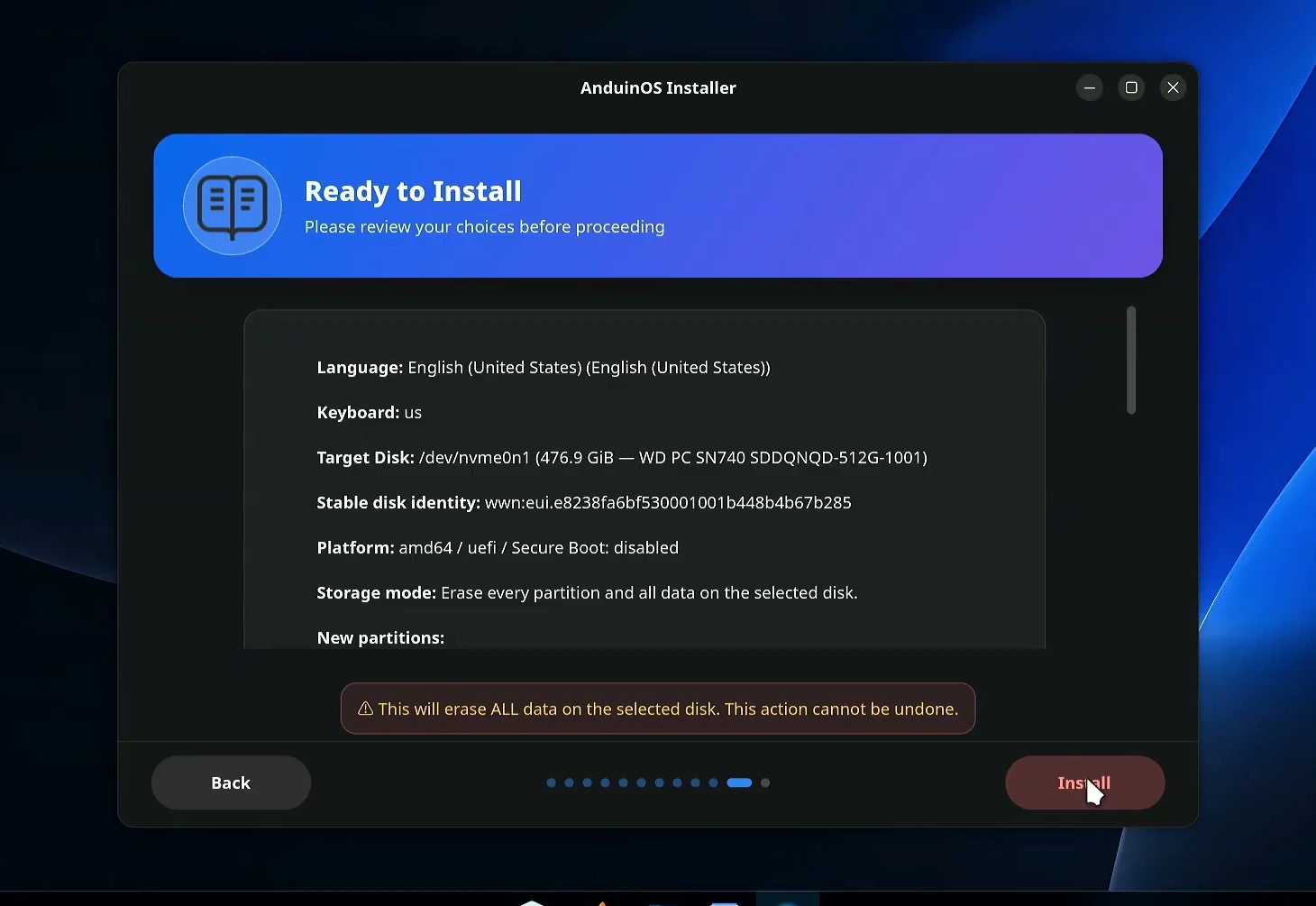
Task: Go back with the Back button
Action: tap(231, 782)
